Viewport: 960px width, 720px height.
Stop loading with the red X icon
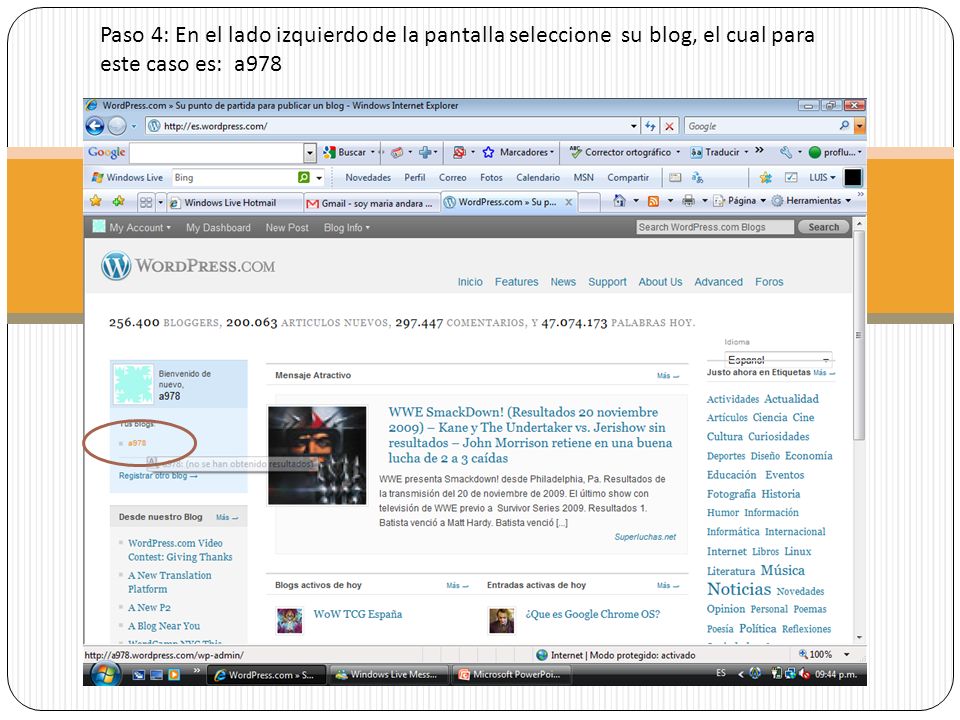[x=670, y=126]
